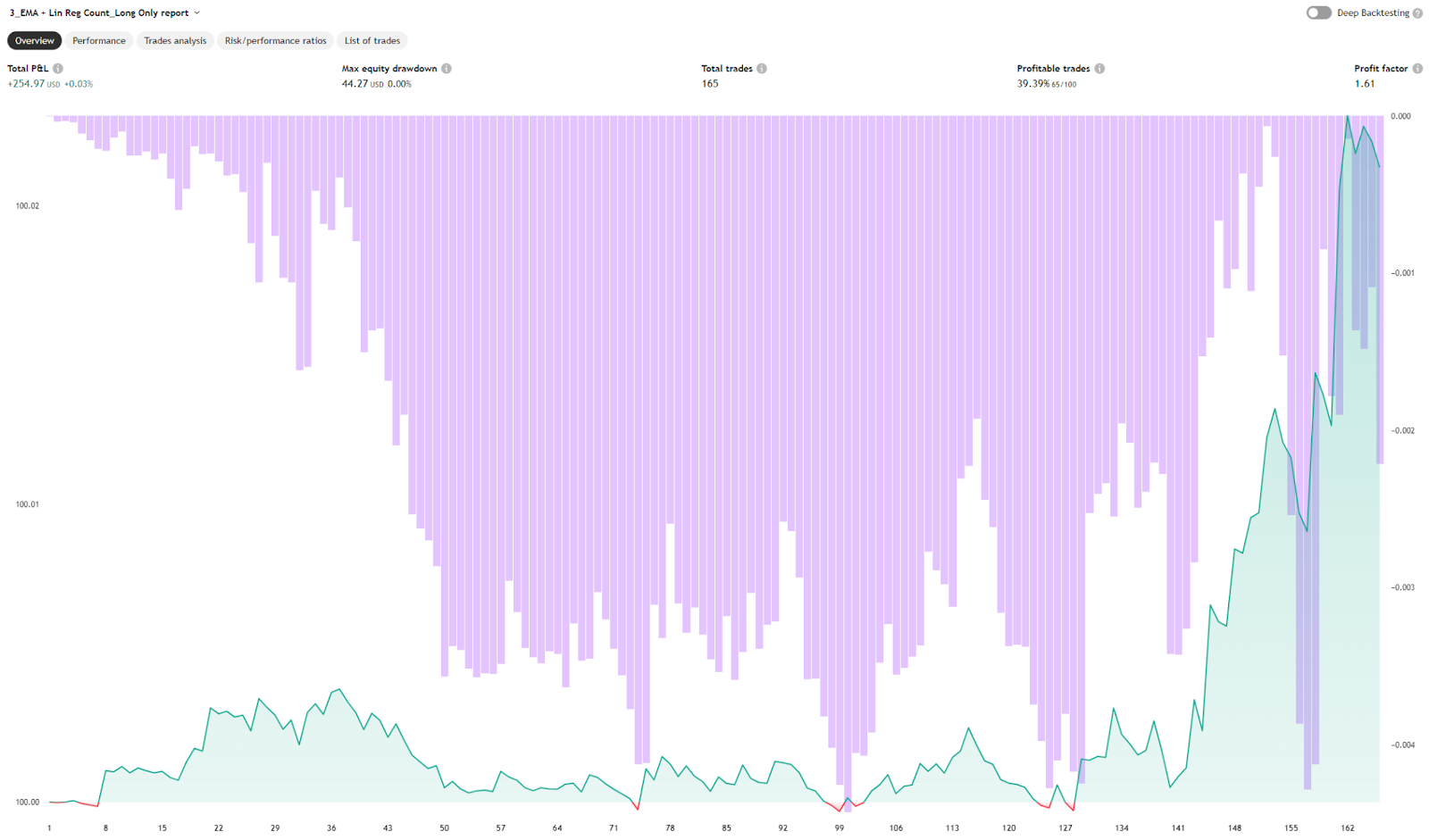Click x-axis trade number 1 label
The image size is (1429, 840).
click(49, 828)
